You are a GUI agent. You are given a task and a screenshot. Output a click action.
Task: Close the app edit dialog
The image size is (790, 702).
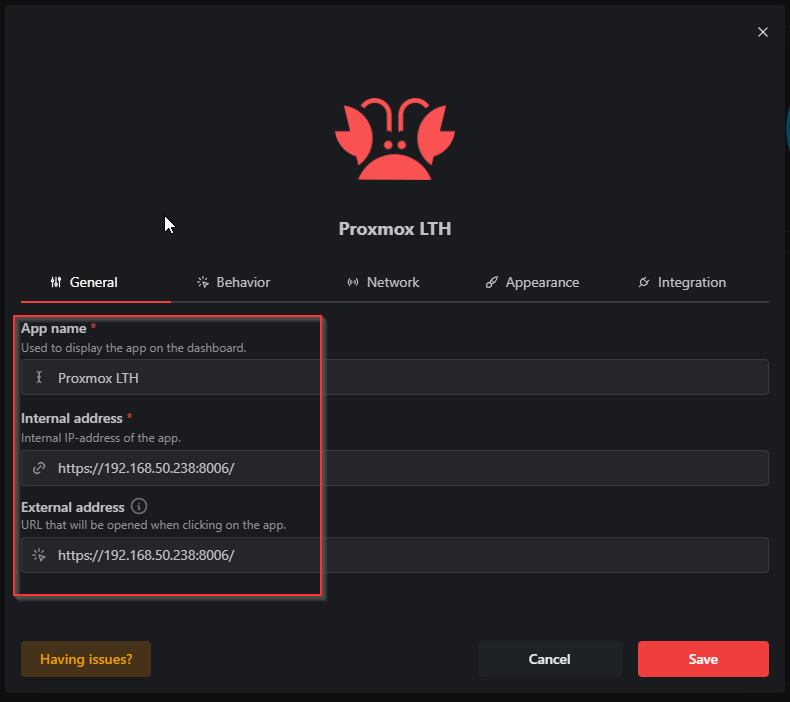[763, 32]
